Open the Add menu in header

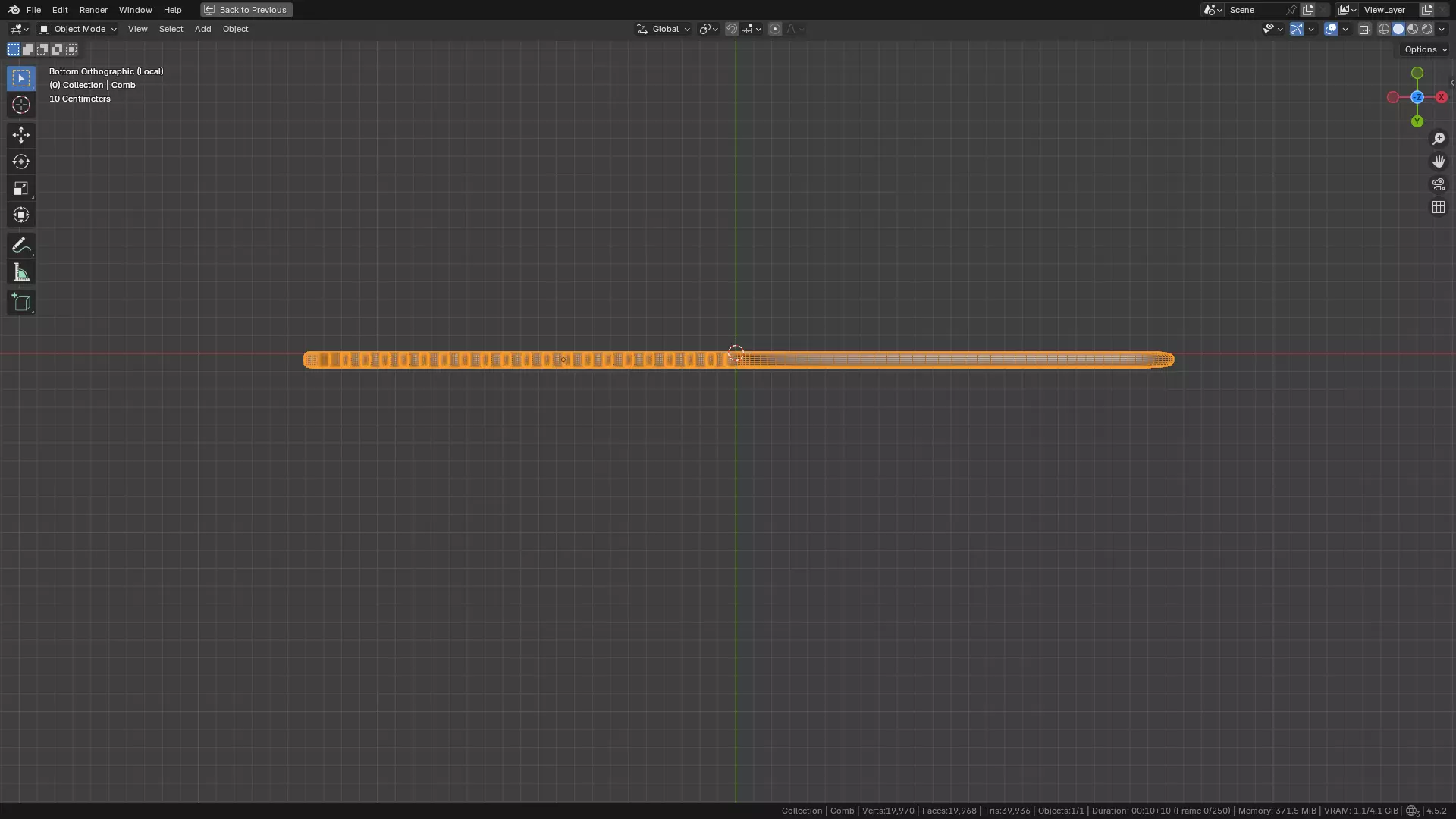[202, 29]
